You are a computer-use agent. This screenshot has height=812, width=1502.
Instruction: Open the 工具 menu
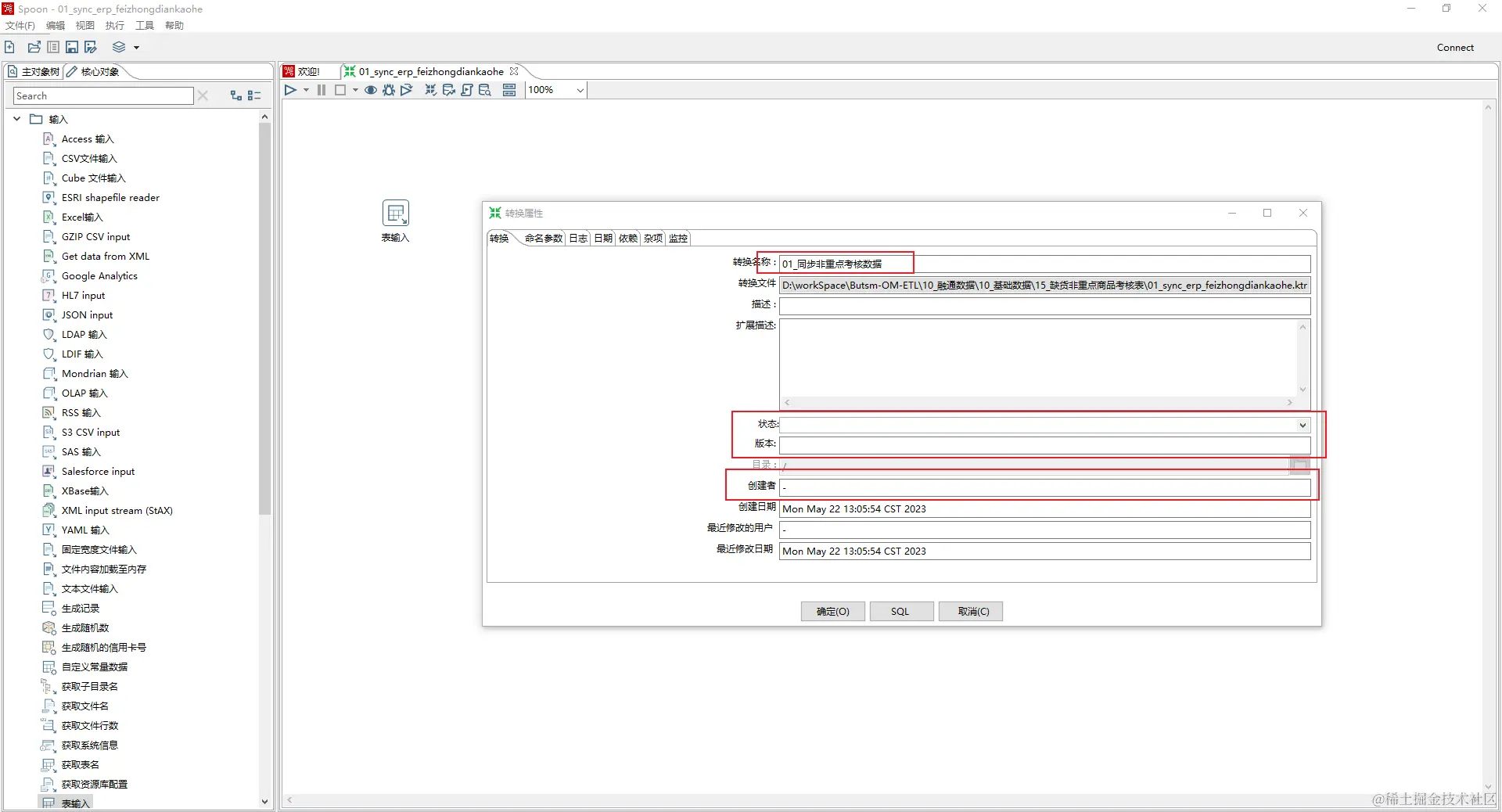click(x=145, y=26)
